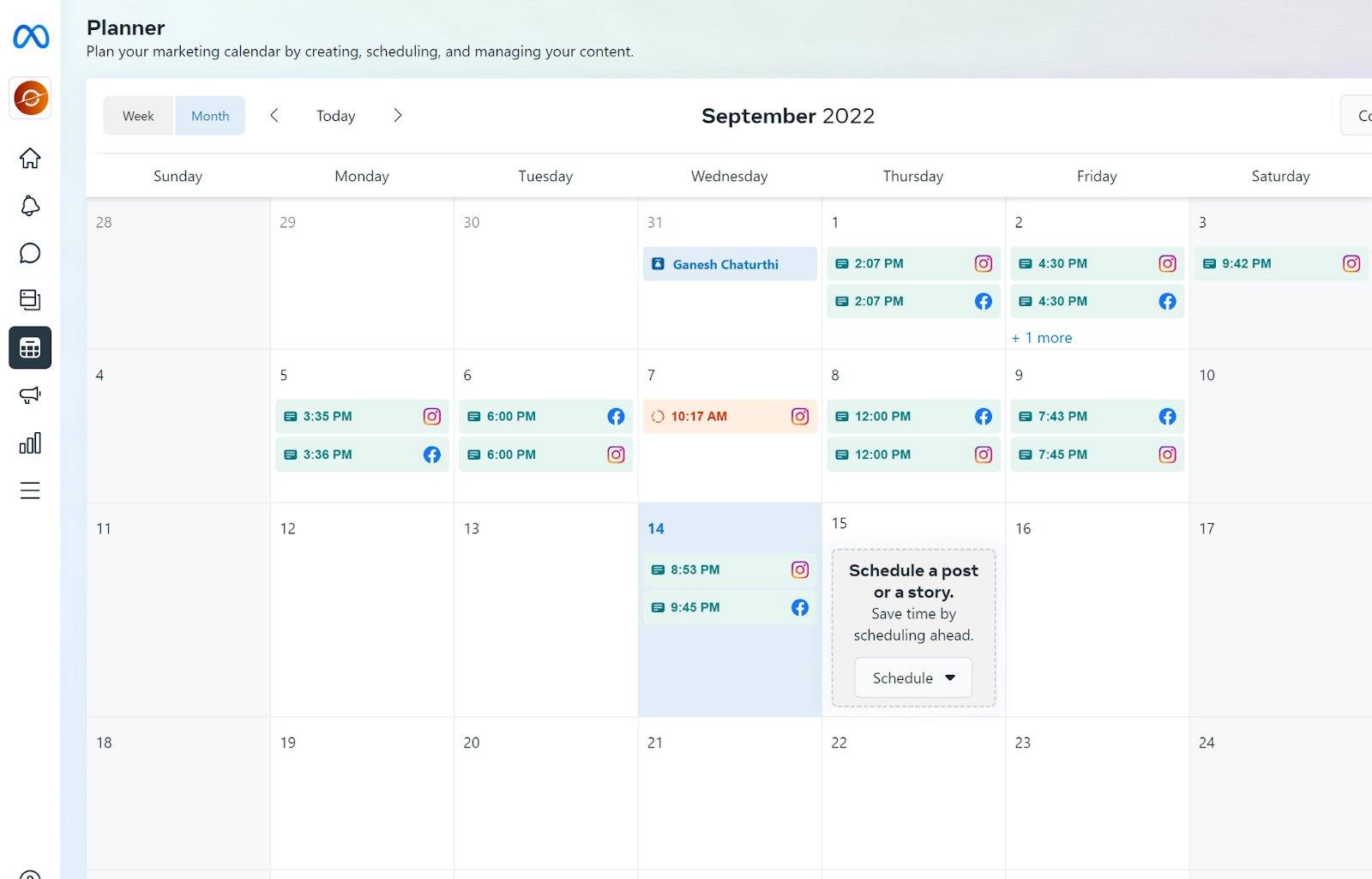
Task: Click the Instagram icon on the 12:00 PM post
Action: (x=984, y=455)
